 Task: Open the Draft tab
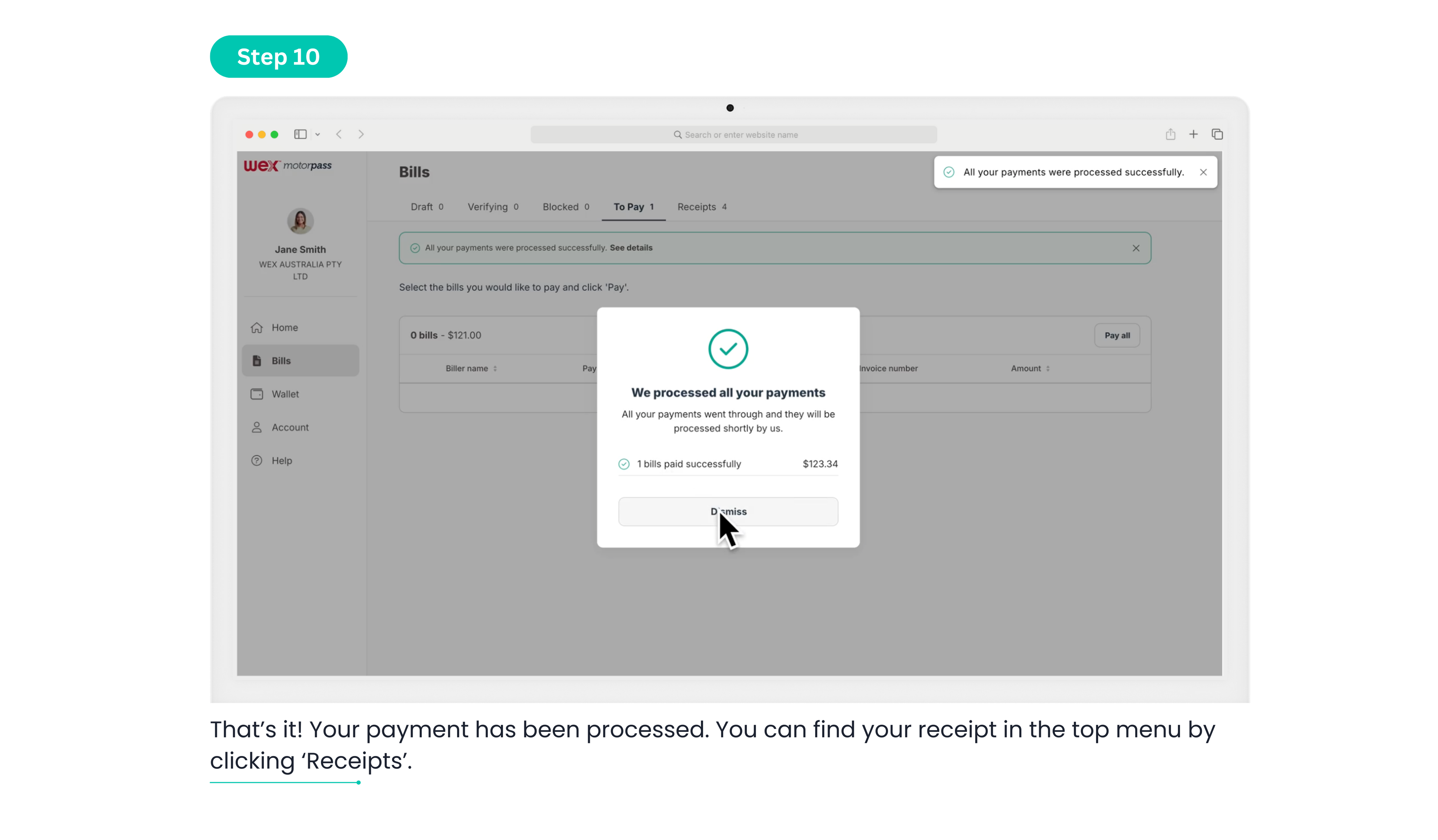click(x=426, y=207)
